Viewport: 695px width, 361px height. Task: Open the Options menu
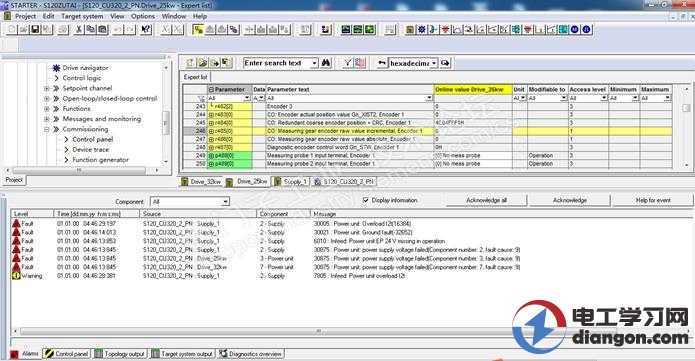point(143,16)
